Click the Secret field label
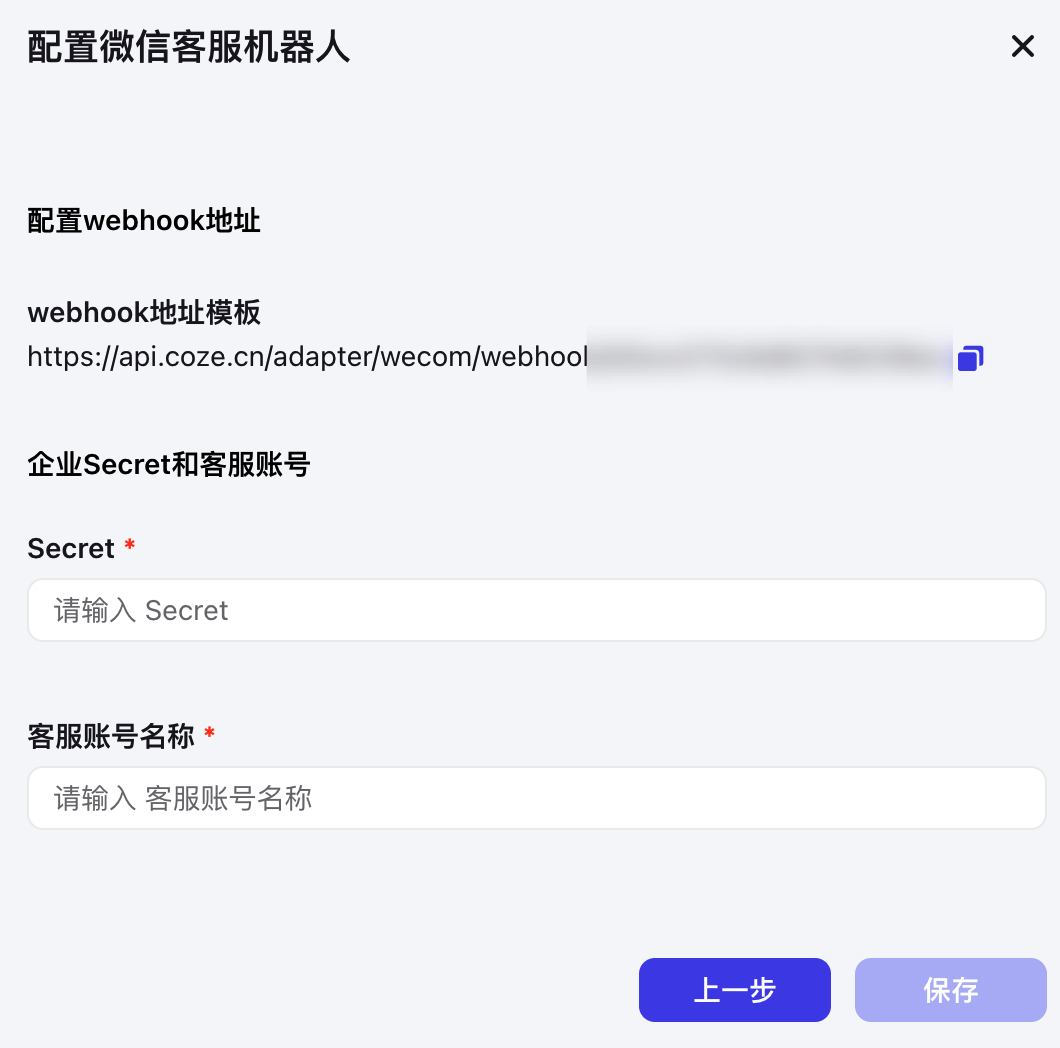This screenshot has width=1060, height=1048. click(71, 548)
